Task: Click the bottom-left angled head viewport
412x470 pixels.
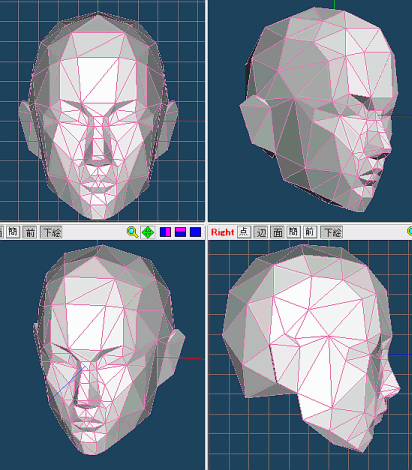Action: click(x=102, y=355)
